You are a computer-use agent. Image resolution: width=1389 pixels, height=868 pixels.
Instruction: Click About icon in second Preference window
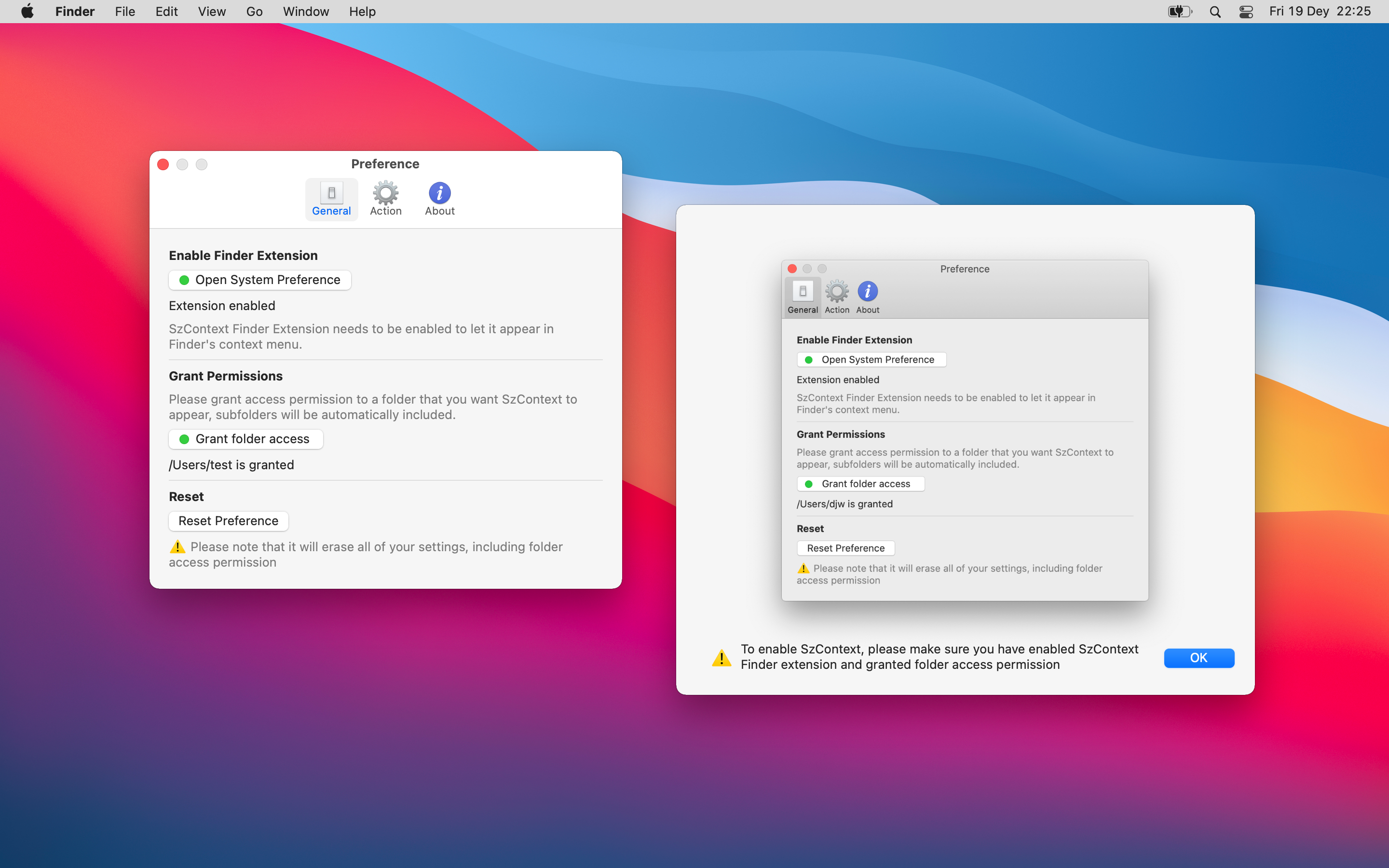(x=867, y=291)
